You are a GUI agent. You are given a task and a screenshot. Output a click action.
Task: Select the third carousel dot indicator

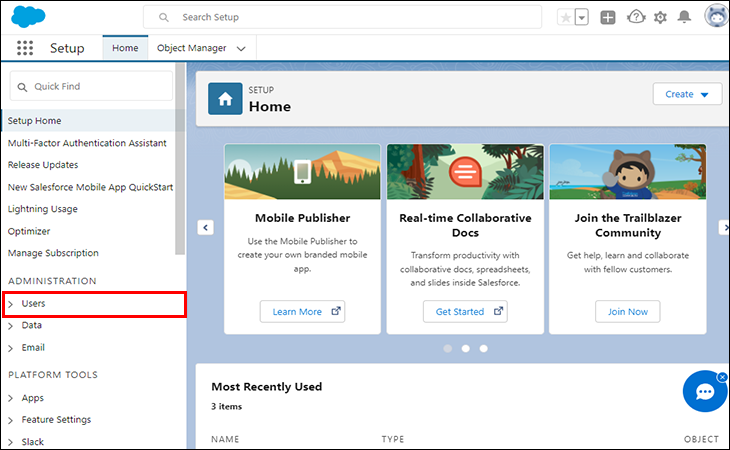484,349
